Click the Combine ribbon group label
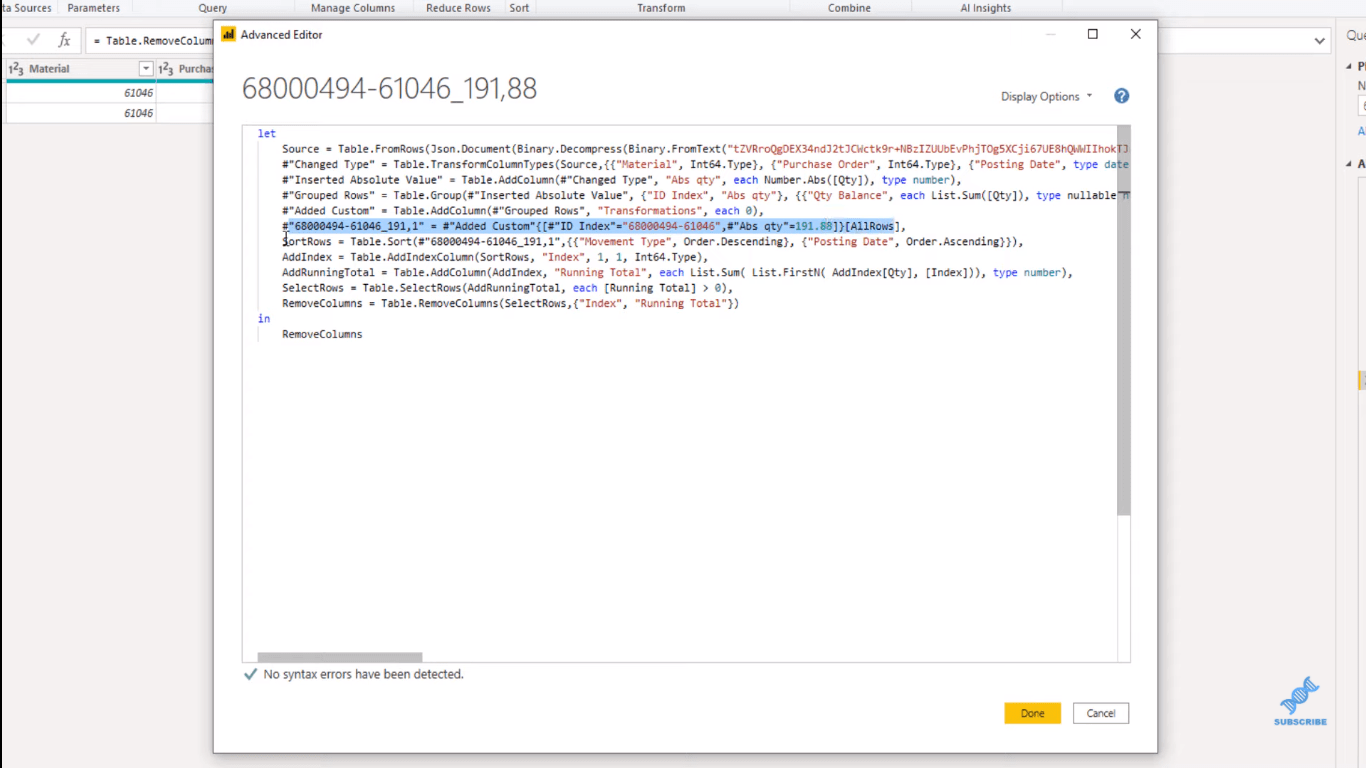The width and height of the screenshot is (1366, 768). click(x=849, y=8)
